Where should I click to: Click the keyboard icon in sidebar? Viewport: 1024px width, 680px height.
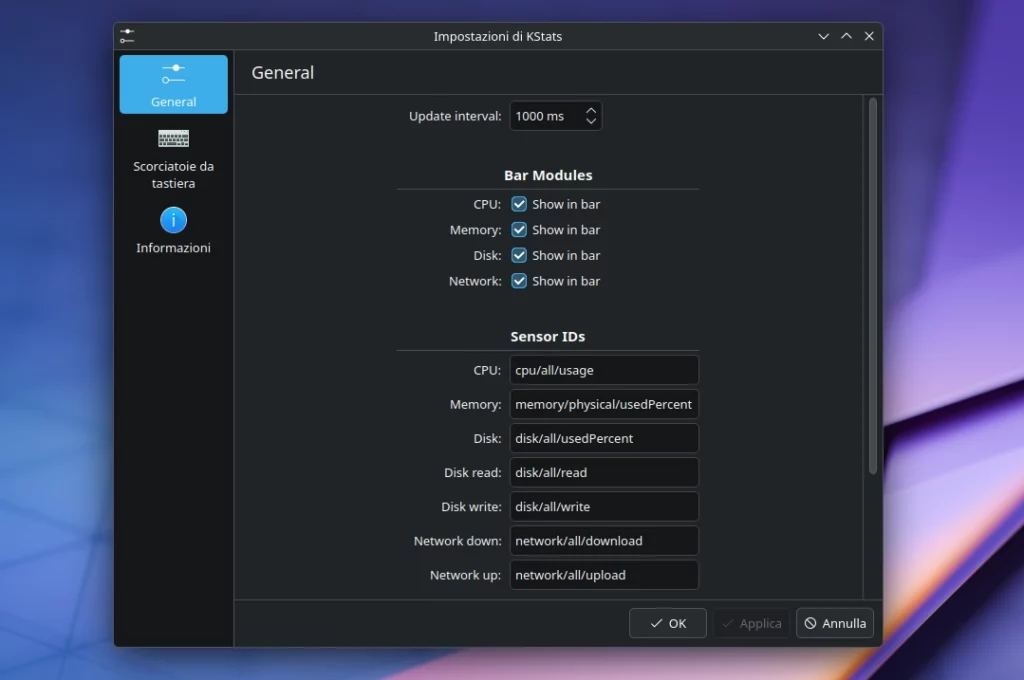pyautogui.click(x=173, y=138)
